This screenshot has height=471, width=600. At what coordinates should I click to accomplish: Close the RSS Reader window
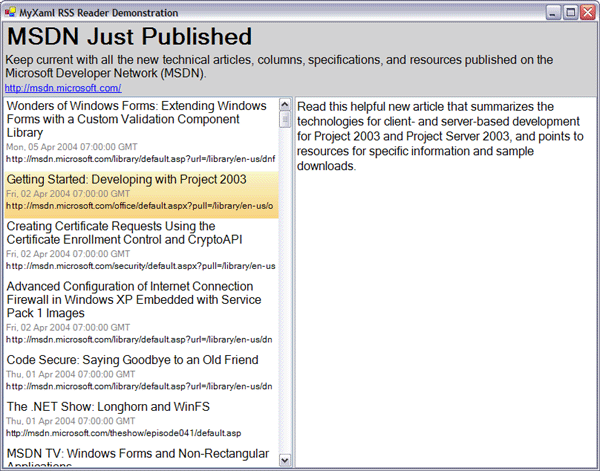[587, 12]
